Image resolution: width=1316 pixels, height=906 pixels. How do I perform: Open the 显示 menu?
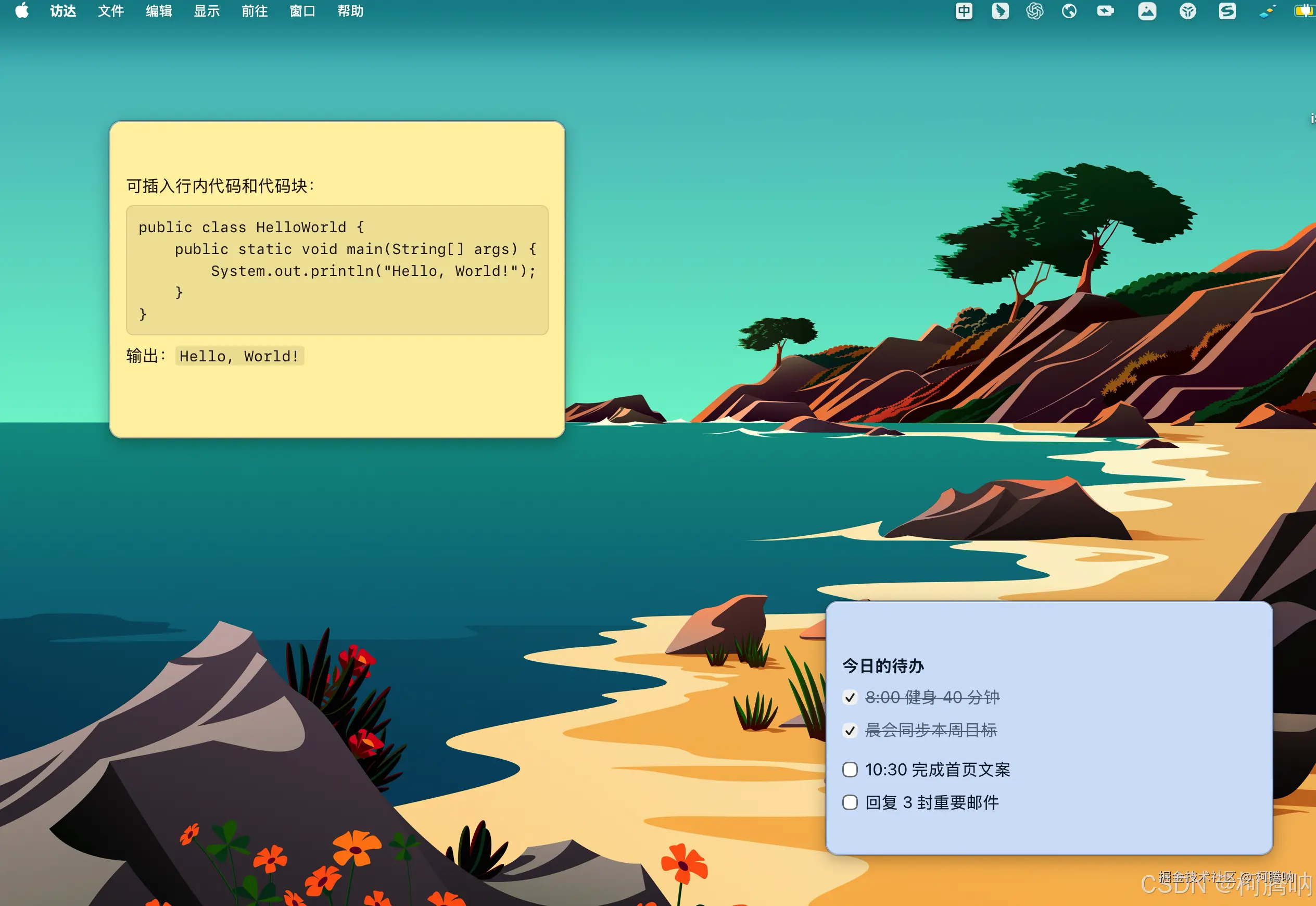click(207, 11)
